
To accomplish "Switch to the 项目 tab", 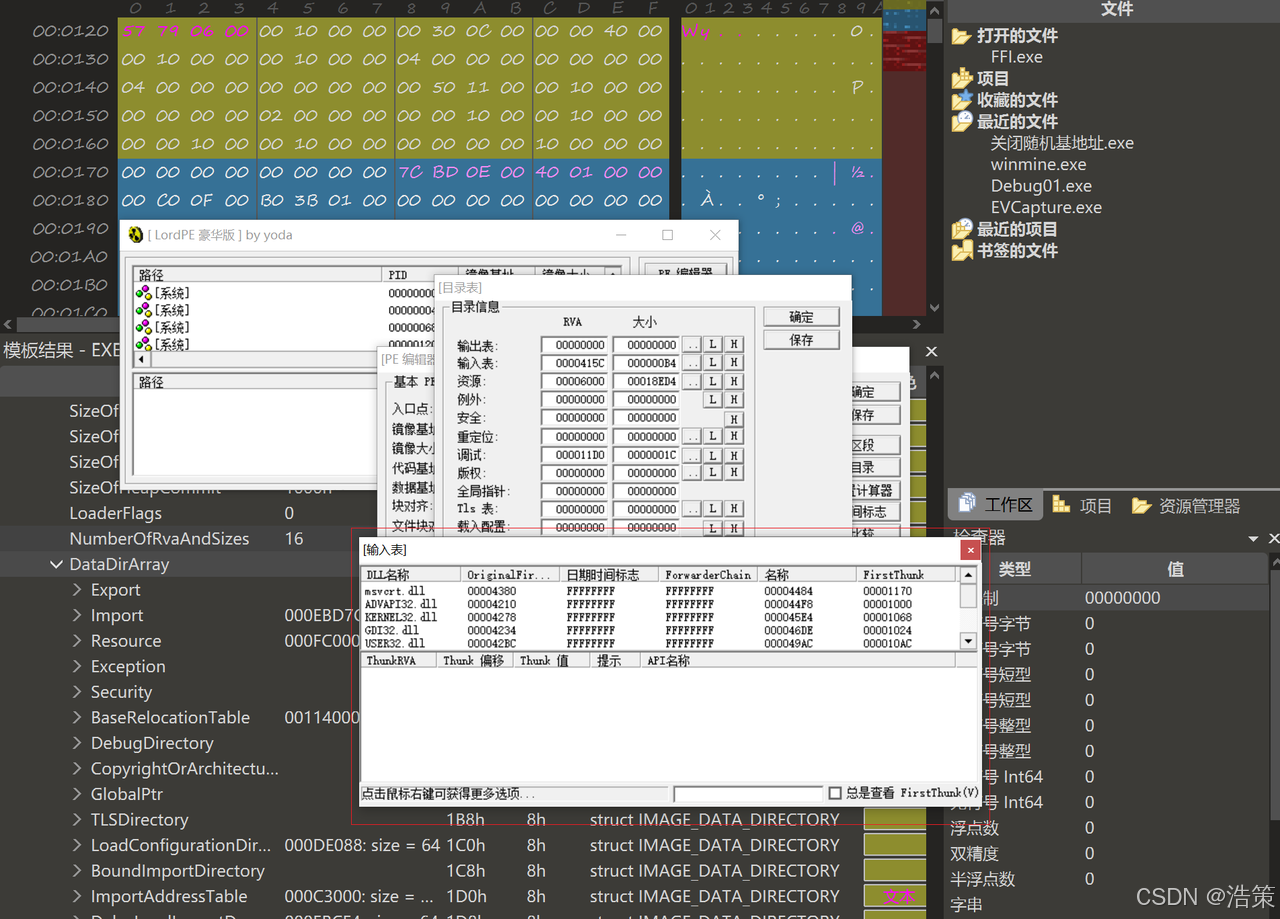I will [x=1082, y=505].
